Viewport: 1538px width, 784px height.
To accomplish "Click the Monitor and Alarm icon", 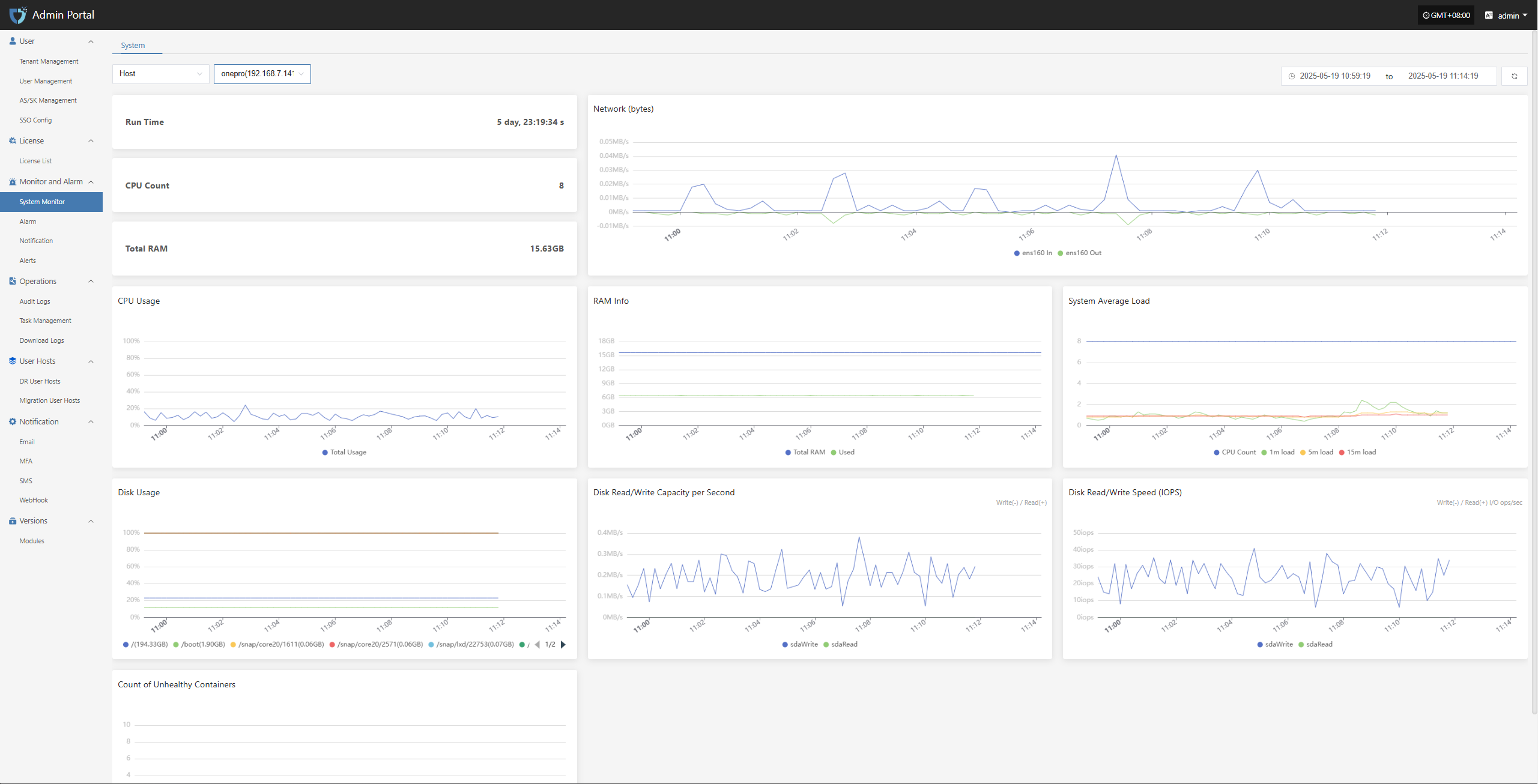I will pyautogui.click(x=13, y=181).
